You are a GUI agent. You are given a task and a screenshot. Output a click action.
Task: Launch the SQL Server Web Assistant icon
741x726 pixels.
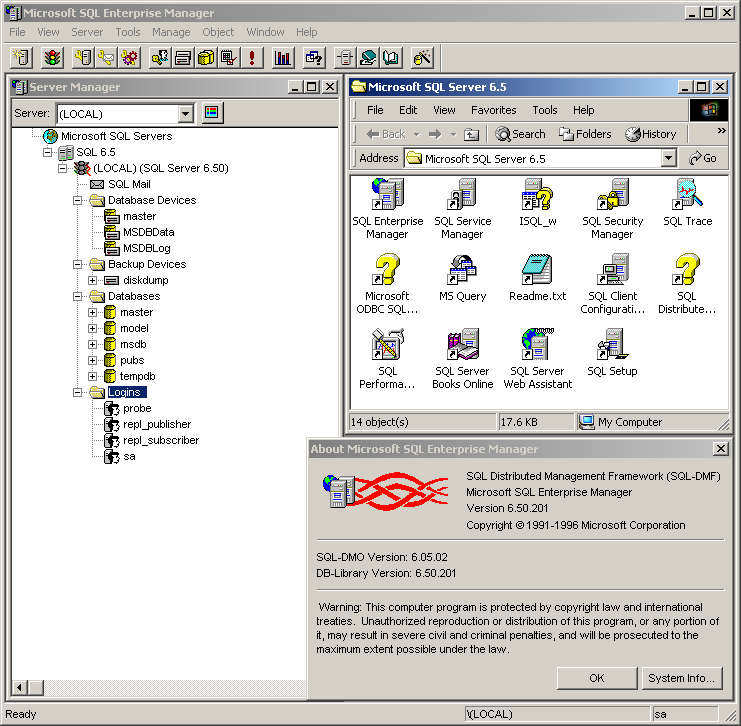(537, 345)
